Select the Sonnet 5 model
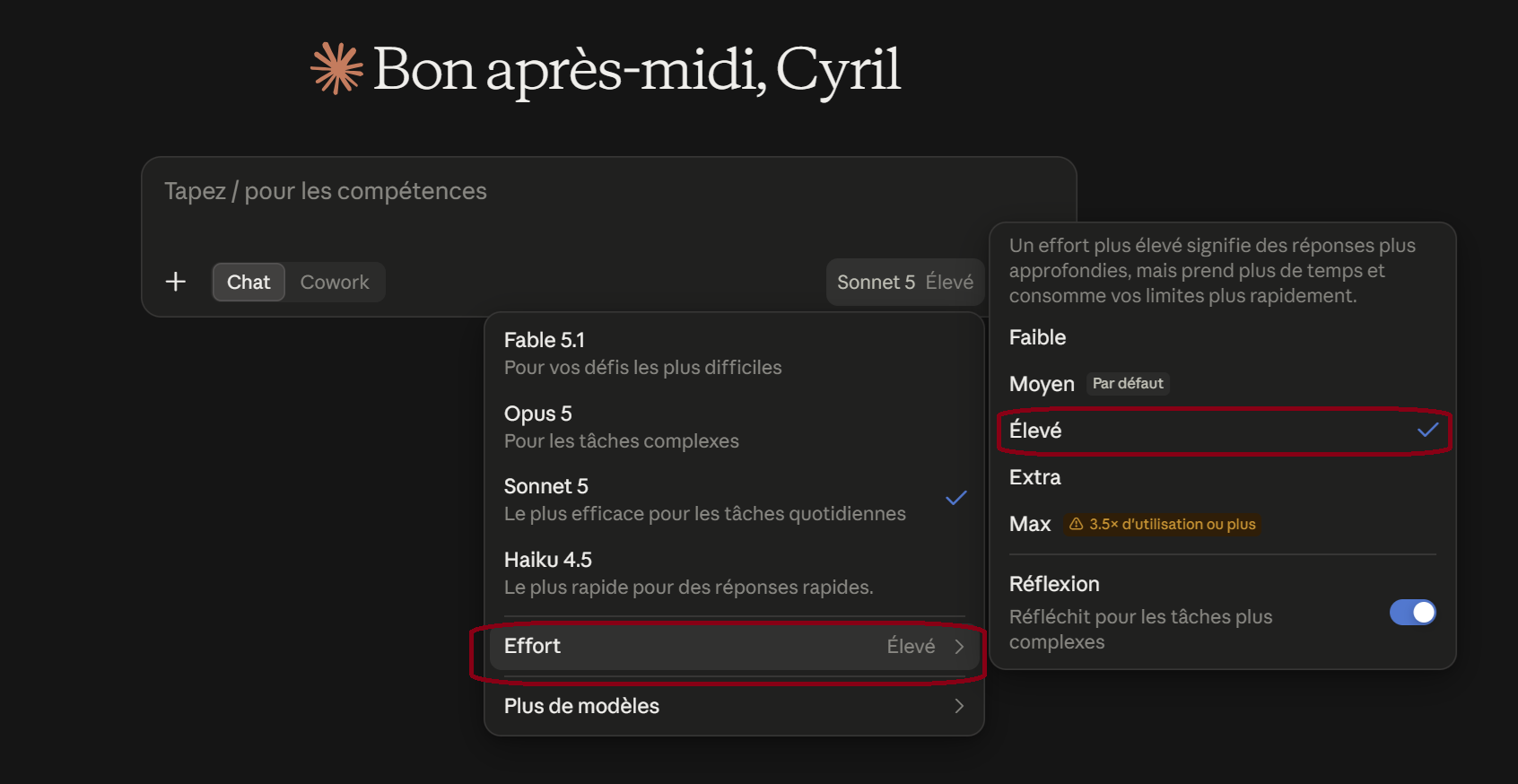The image size is (1518, 784). tap(733, 500)
